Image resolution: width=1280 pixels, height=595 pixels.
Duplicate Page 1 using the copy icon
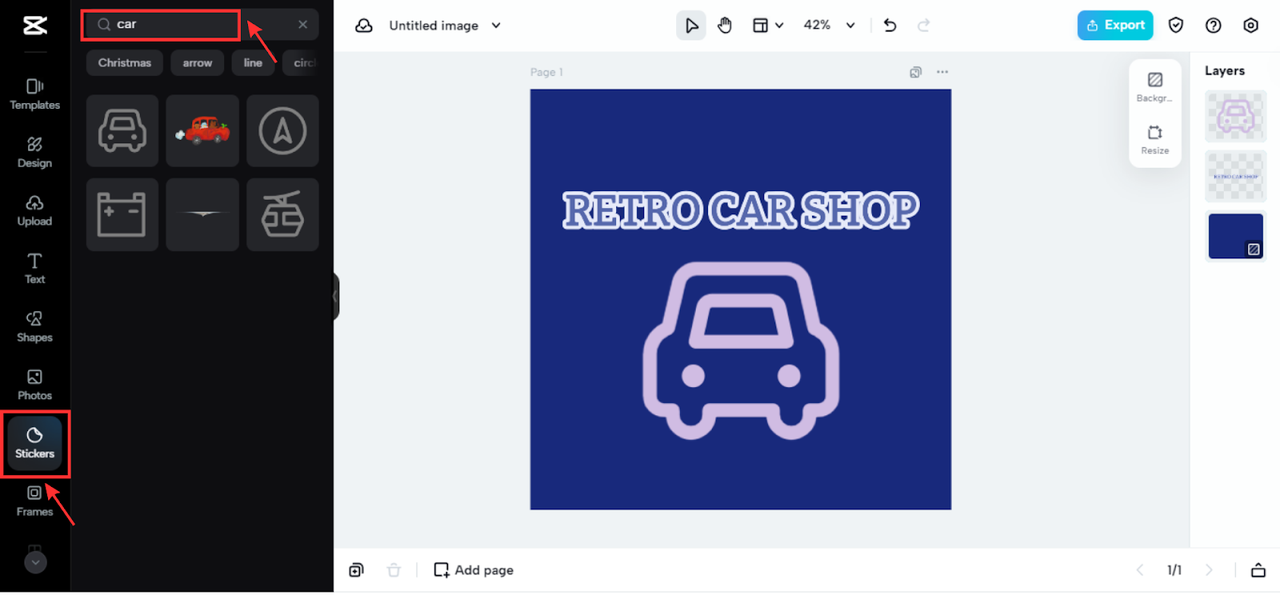[x=916, y=72]
